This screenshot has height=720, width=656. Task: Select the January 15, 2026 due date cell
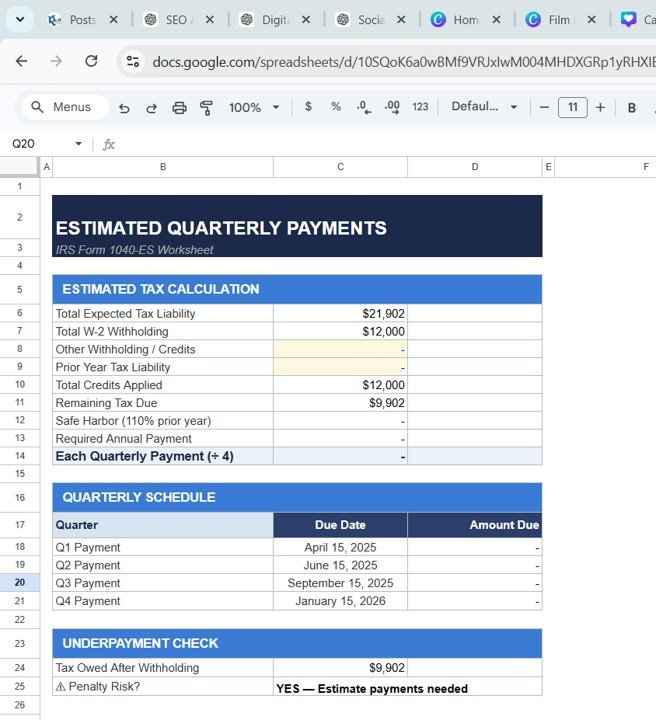point(340,601)
